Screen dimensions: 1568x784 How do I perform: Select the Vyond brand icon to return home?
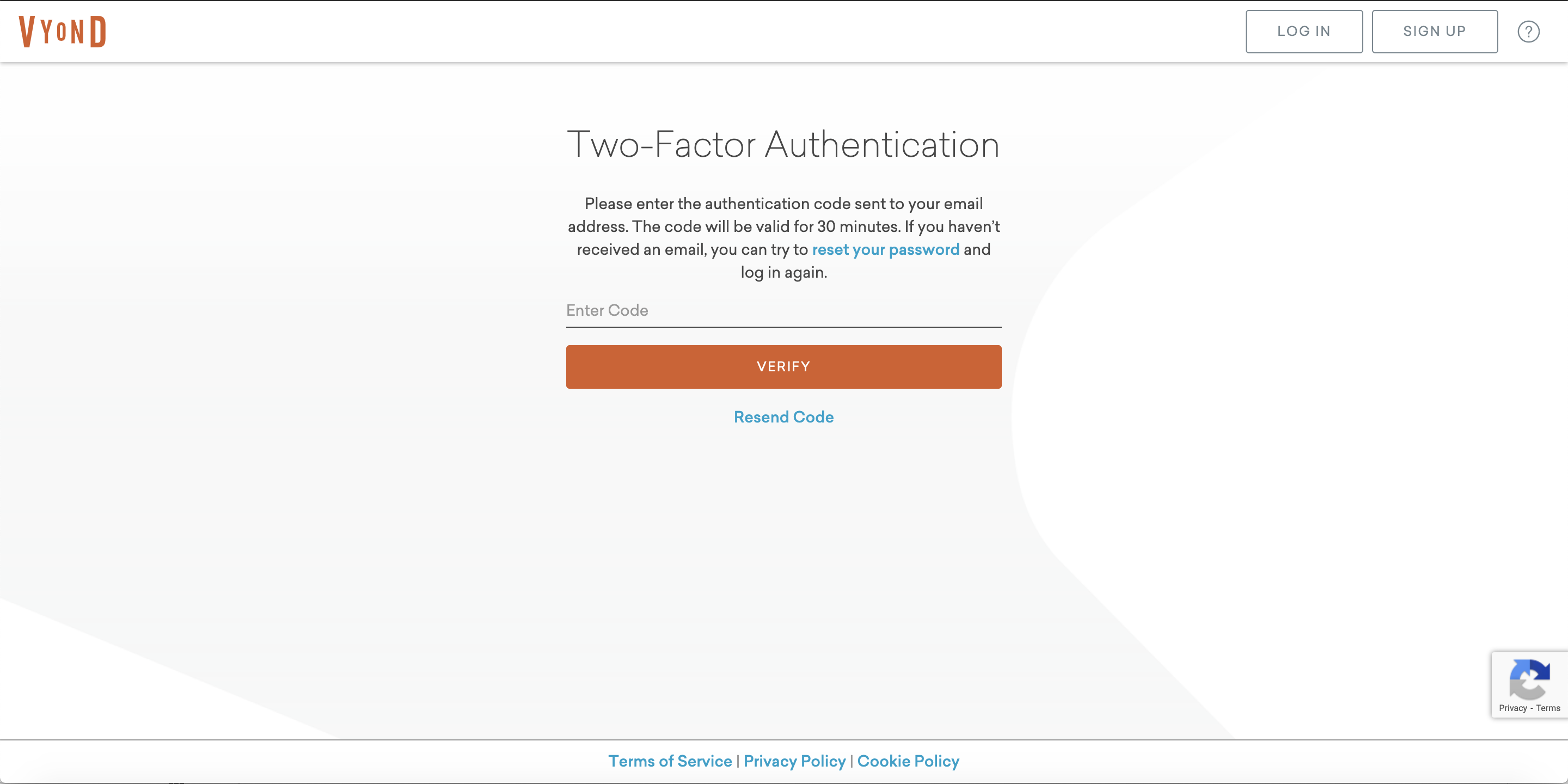pos(63,31)
